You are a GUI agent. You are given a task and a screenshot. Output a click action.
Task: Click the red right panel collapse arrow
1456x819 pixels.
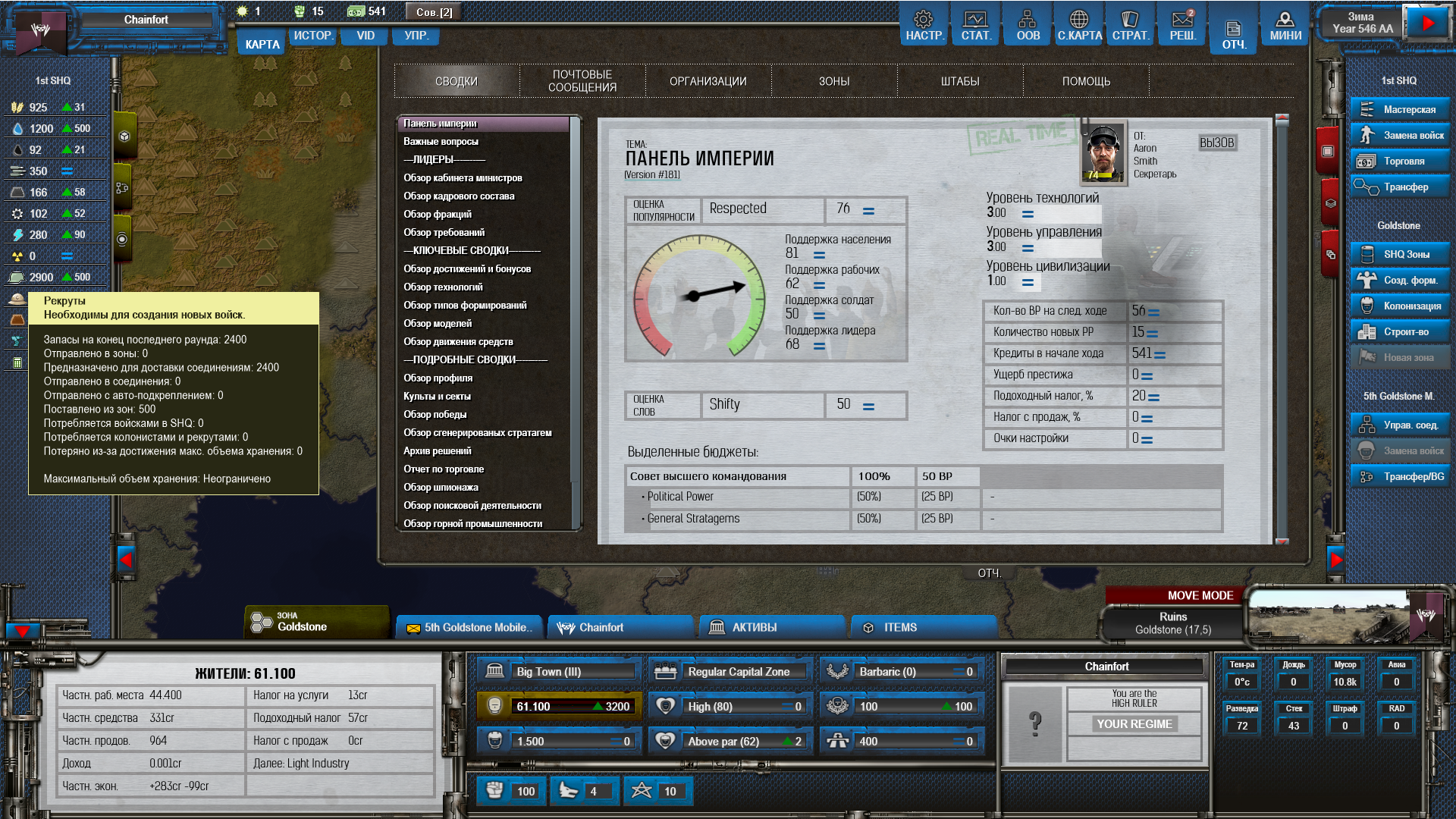[1336, 560]
